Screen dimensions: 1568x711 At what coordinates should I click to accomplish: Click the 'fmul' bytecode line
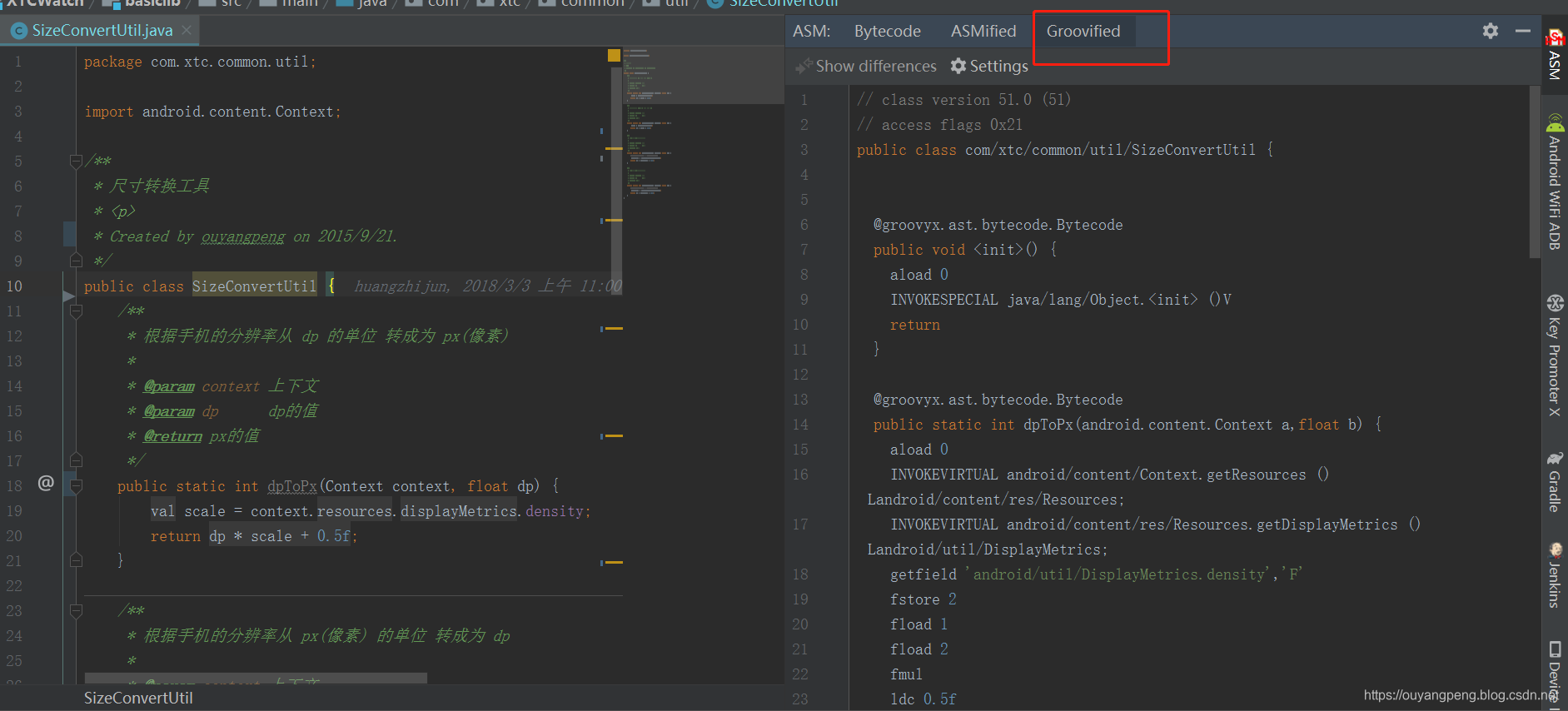point(906,674)
